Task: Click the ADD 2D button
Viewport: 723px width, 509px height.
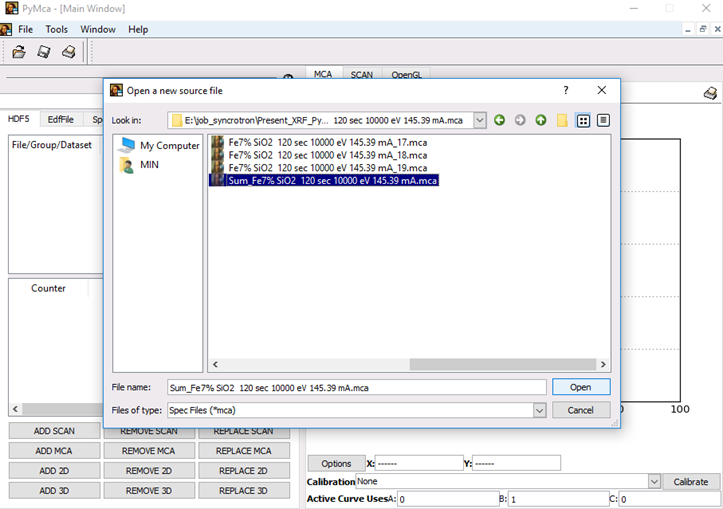Action: [54, 471]
